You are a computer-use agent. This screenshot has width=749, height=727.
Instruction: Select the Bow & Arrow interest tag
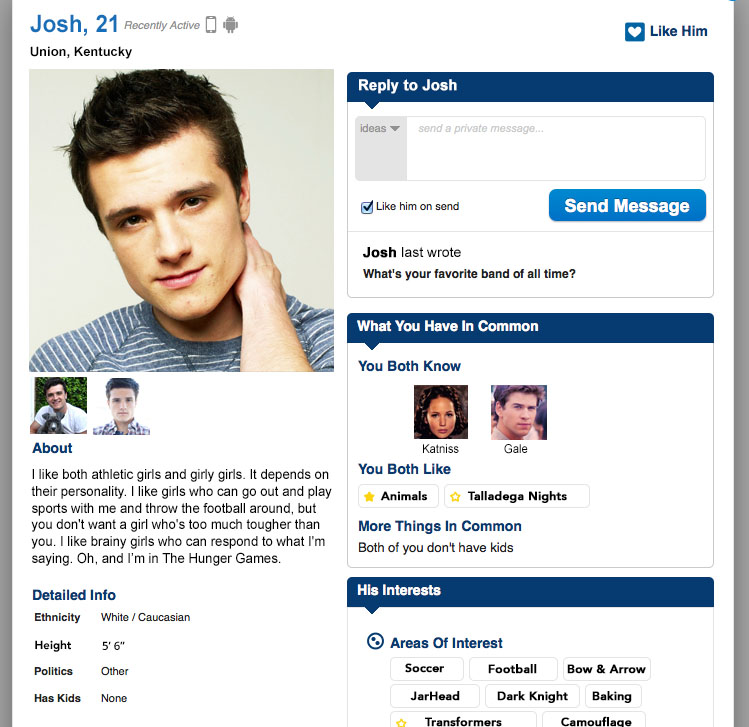pos(606,669)
